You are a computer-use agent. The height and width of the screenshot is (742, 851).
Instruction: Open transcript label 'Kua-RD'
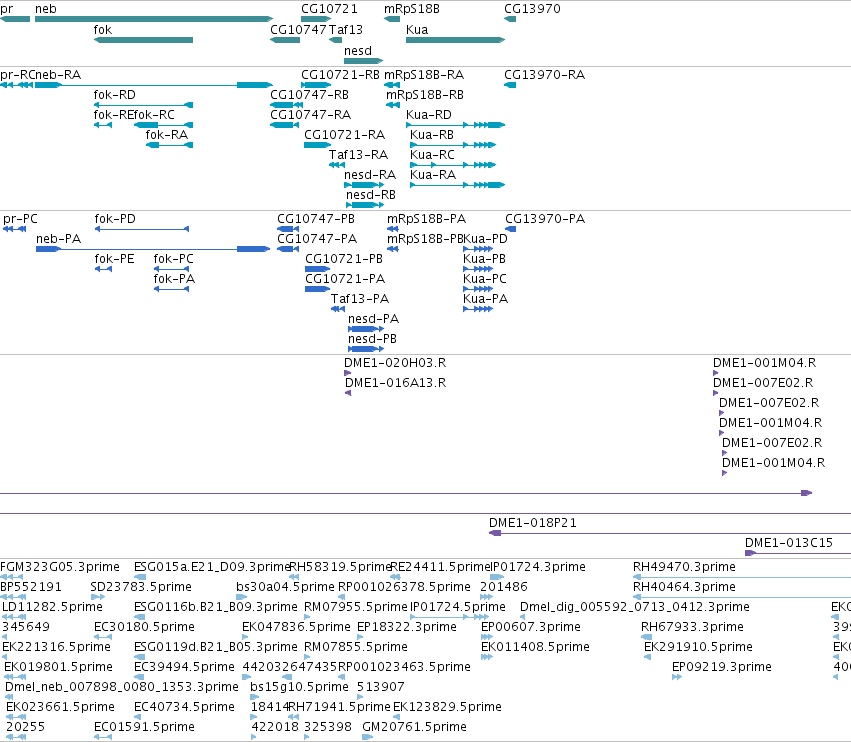coord(429,115)
